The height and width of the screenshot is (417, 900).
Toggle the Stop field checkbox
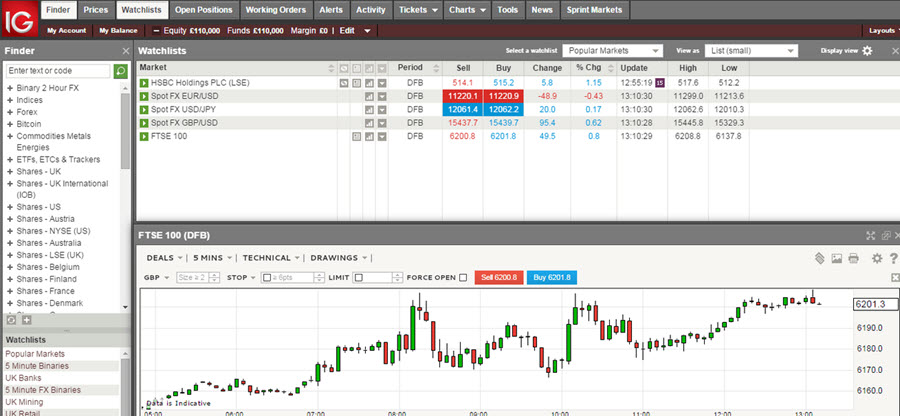pos(266,278)
